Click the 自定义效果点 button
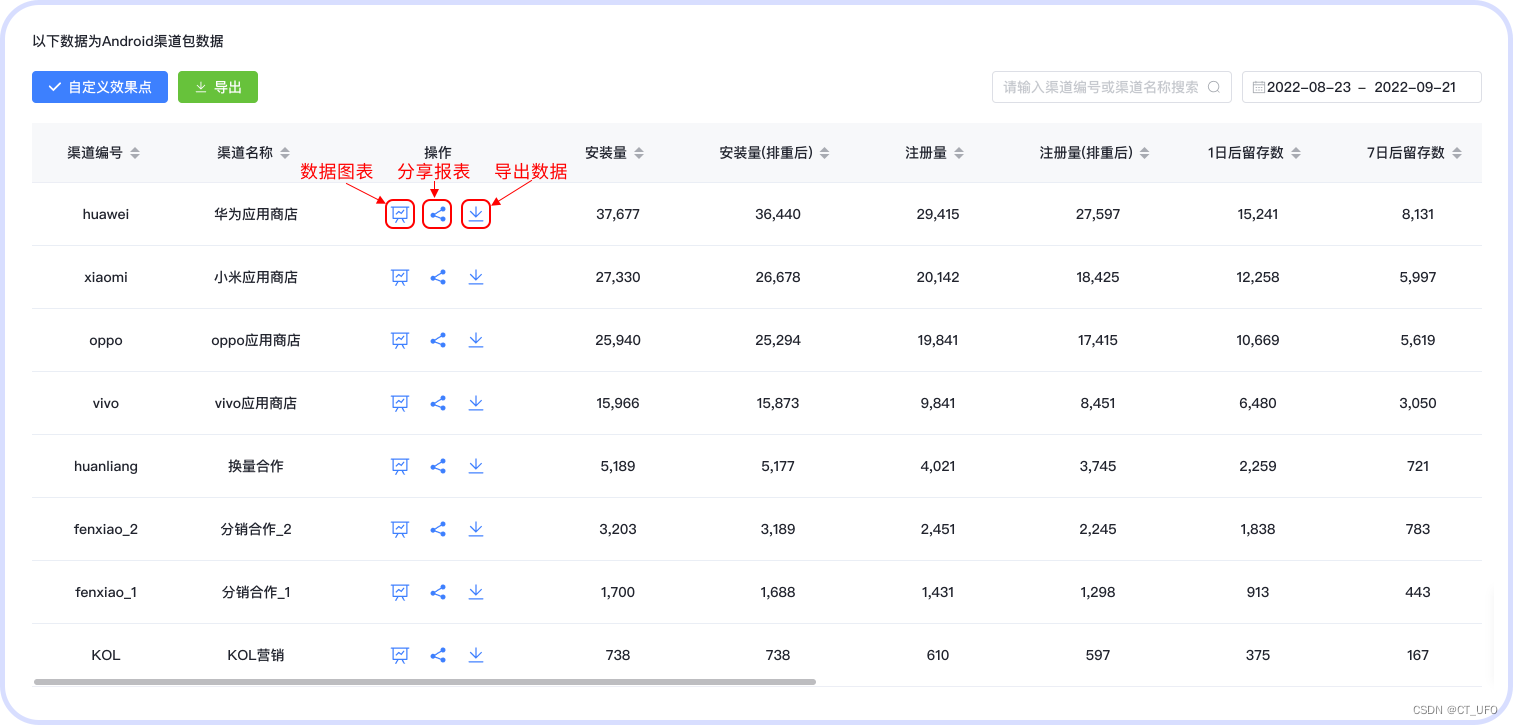This screenshot has width=1513, height=725. [x=99, y=87]
